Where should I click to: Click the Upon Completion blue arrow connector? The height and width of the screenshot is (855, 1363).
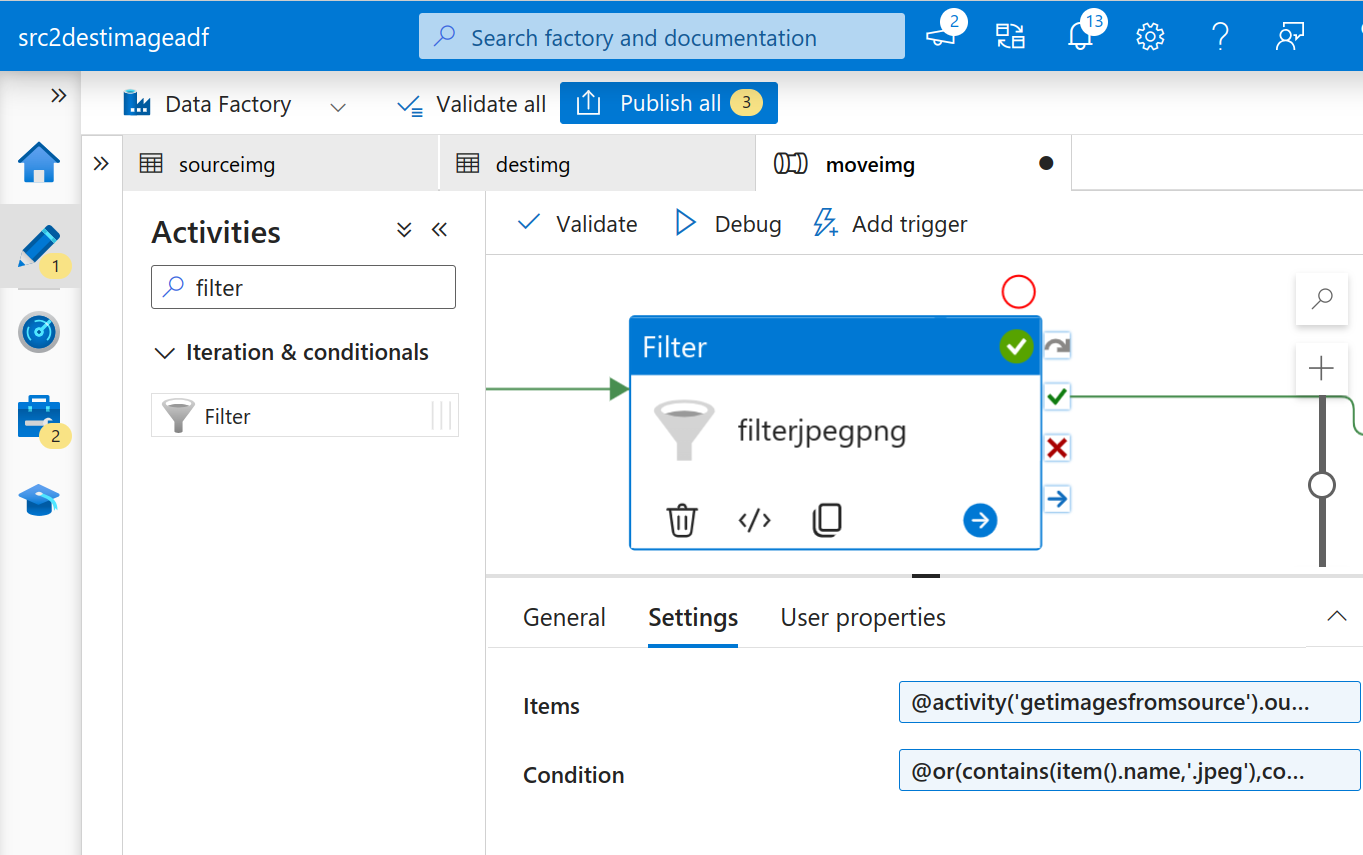point(1057,498)
